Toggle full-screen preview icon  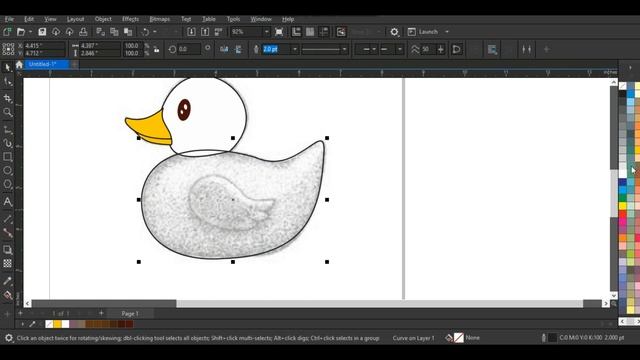click(x=279, y=32)
